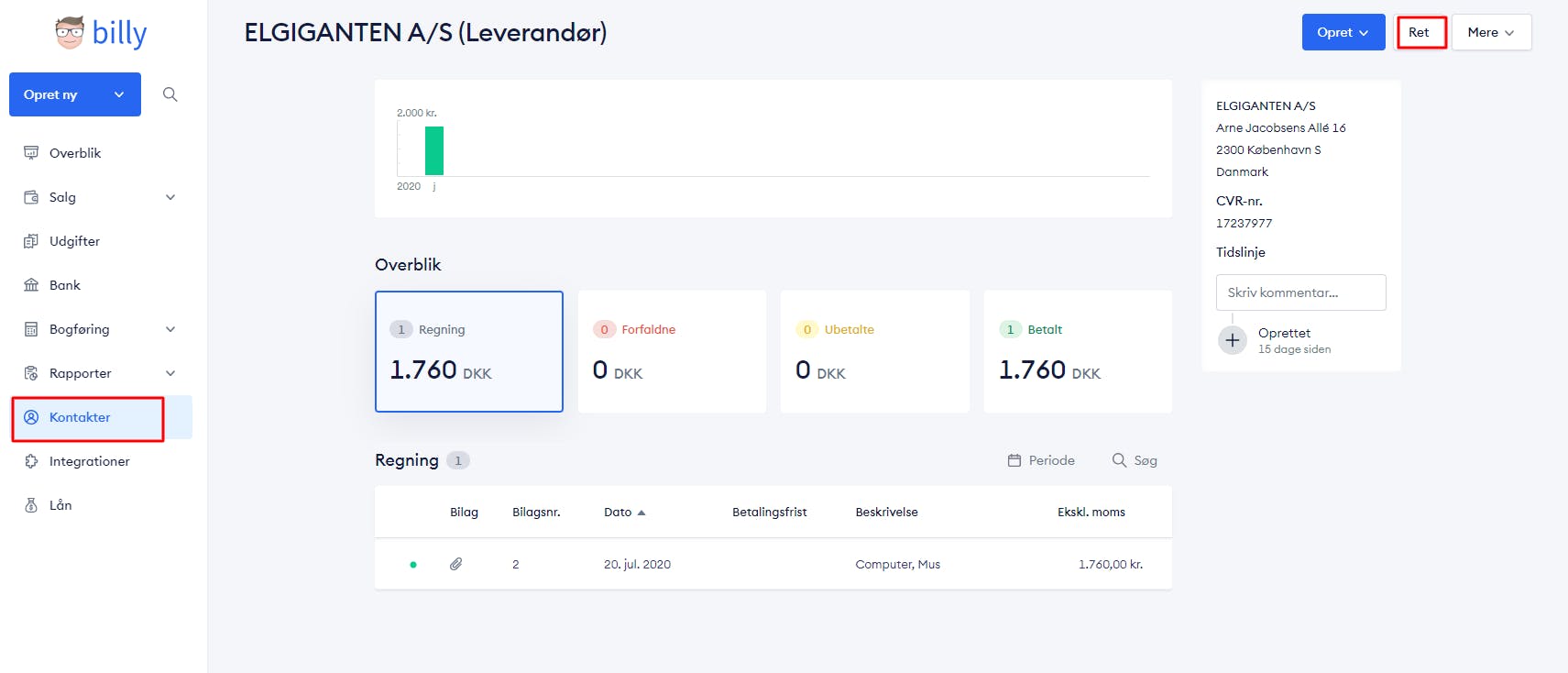1568x673 pixels.
Task: Click the Regning count badge above the table
Action: tap(458, 460)
